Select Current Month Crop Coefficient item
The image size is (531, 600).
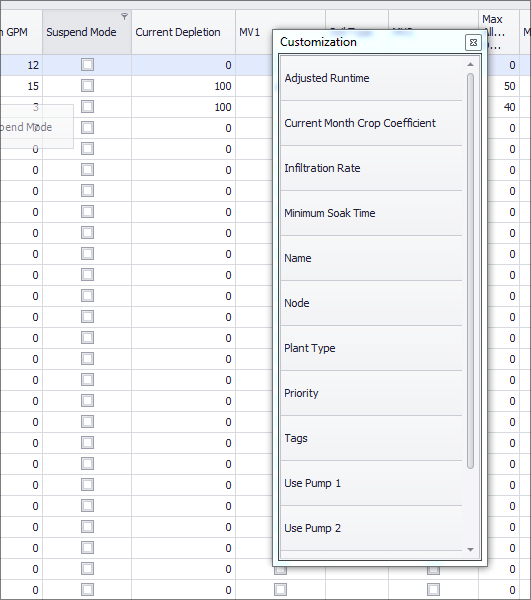pos(371,123)
